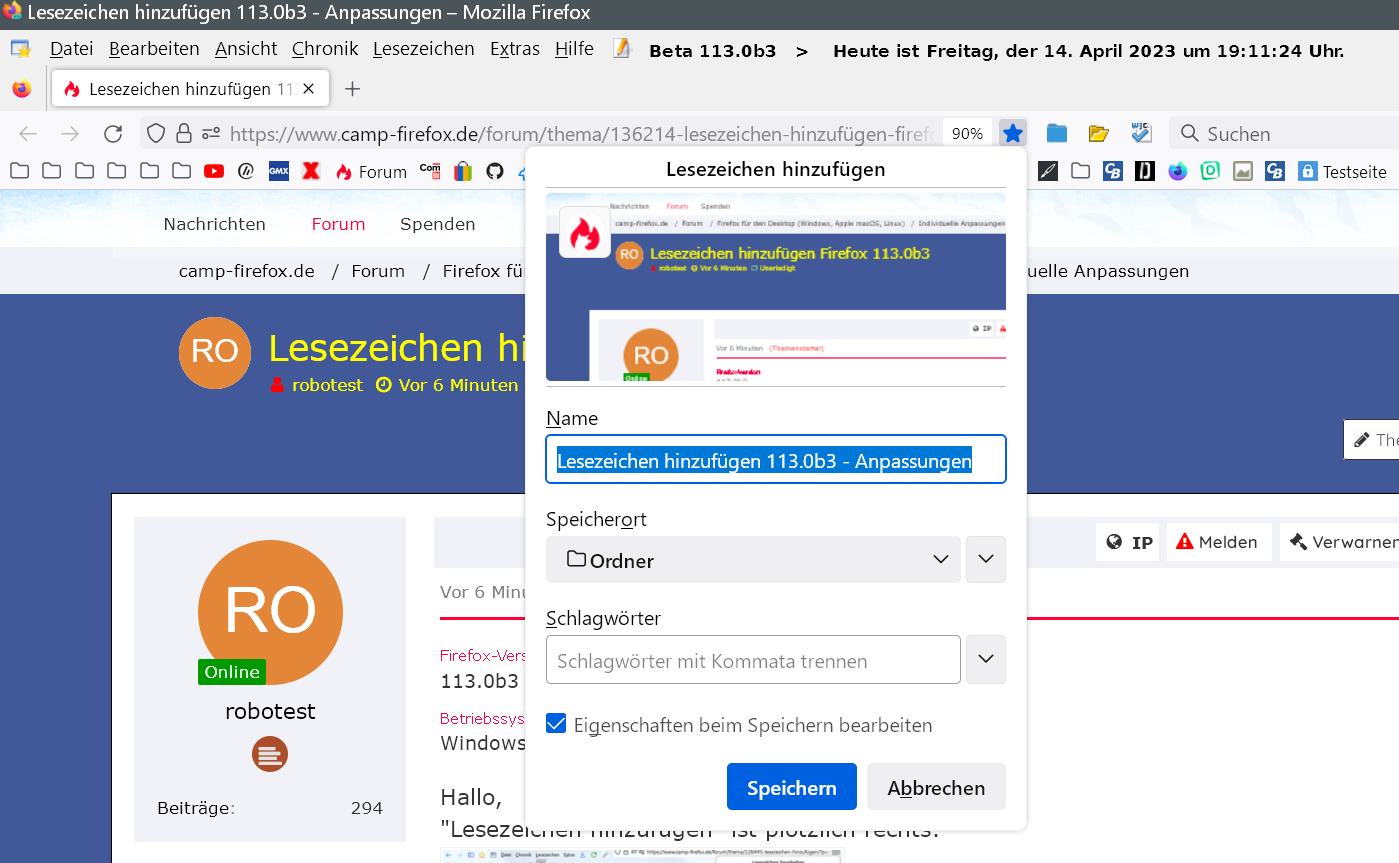The width and height of the screenshot is (1399, 863).
Task: Click the Firefox icon left of the tab
Action: 22,89
